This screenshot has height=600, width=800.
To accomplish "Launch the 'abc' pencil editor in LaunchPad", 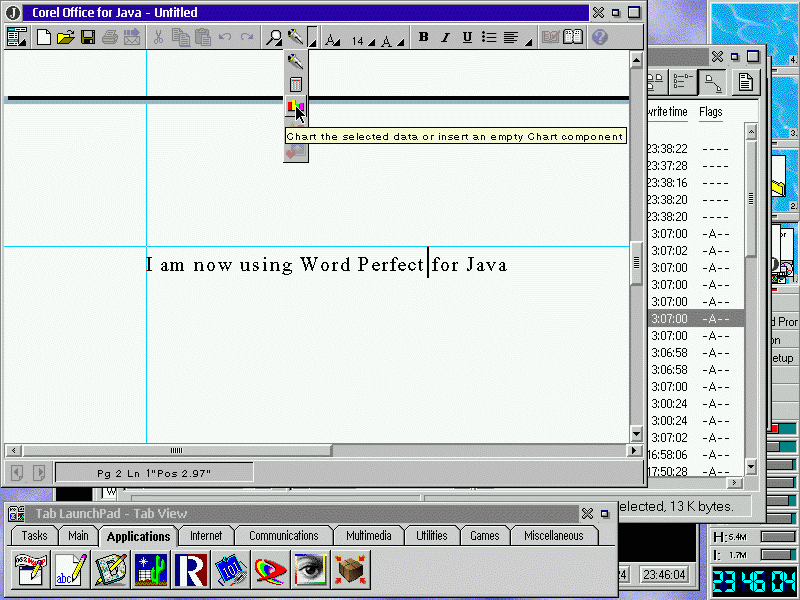I will pyautogui.click(x=71, y=569).
